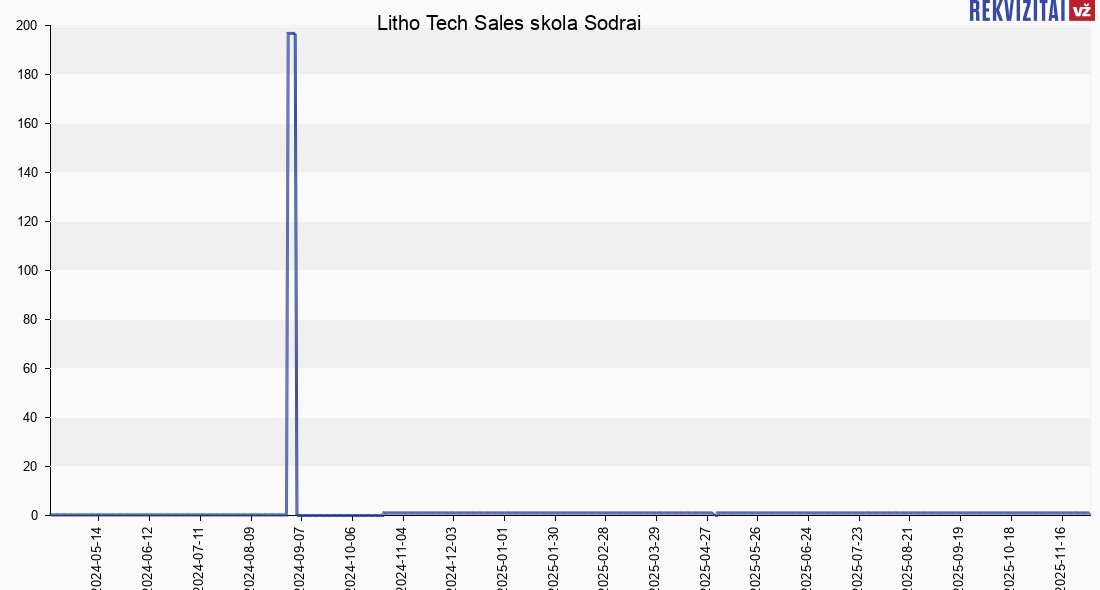Open the Rekvizitai logo link
The width and height of the screenshot is (1100, 590).
(x=1017, y=10)
